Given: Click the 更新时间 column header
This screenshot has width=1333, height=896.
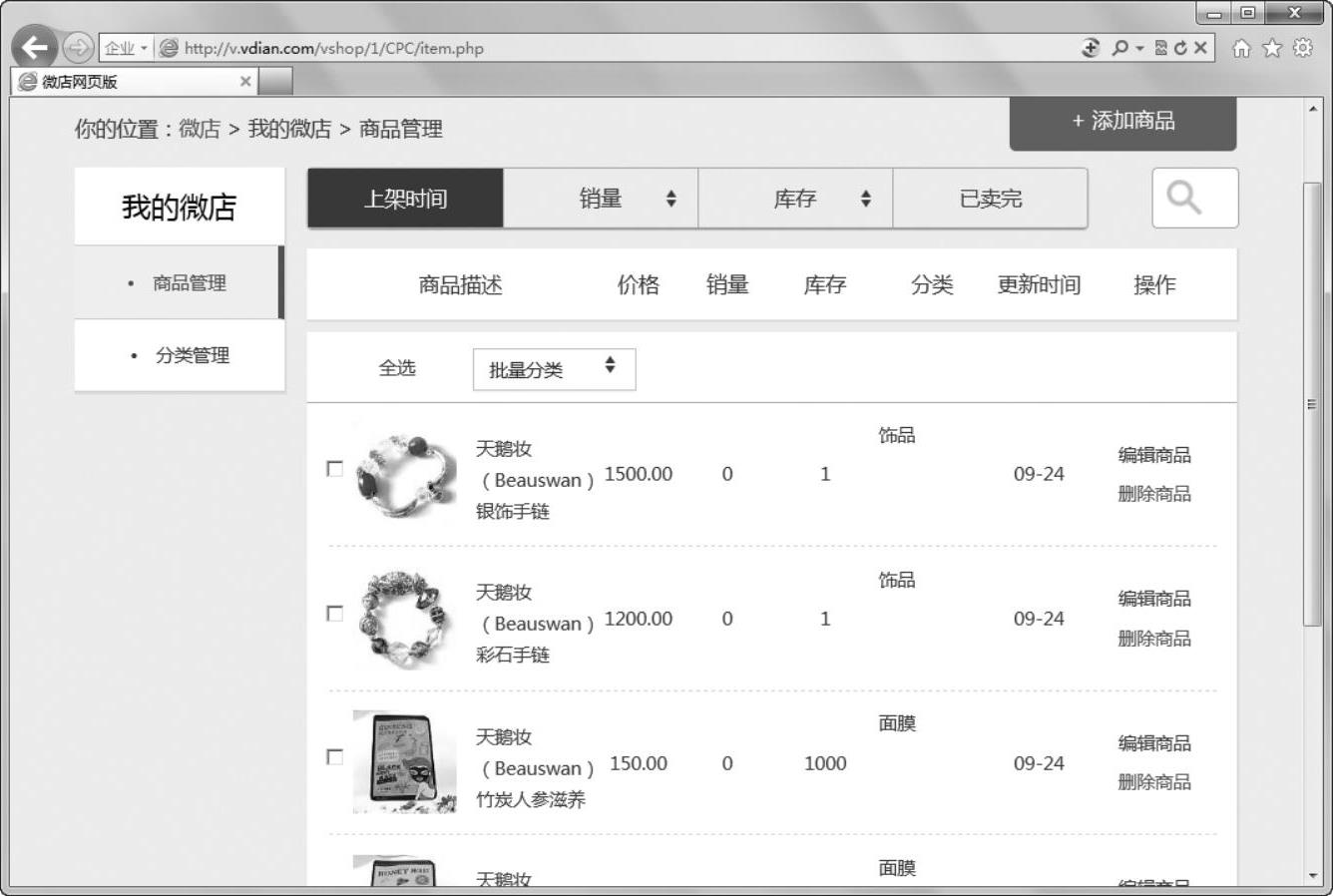Looking at the screenshot, I should click(x=1039, y=285).
